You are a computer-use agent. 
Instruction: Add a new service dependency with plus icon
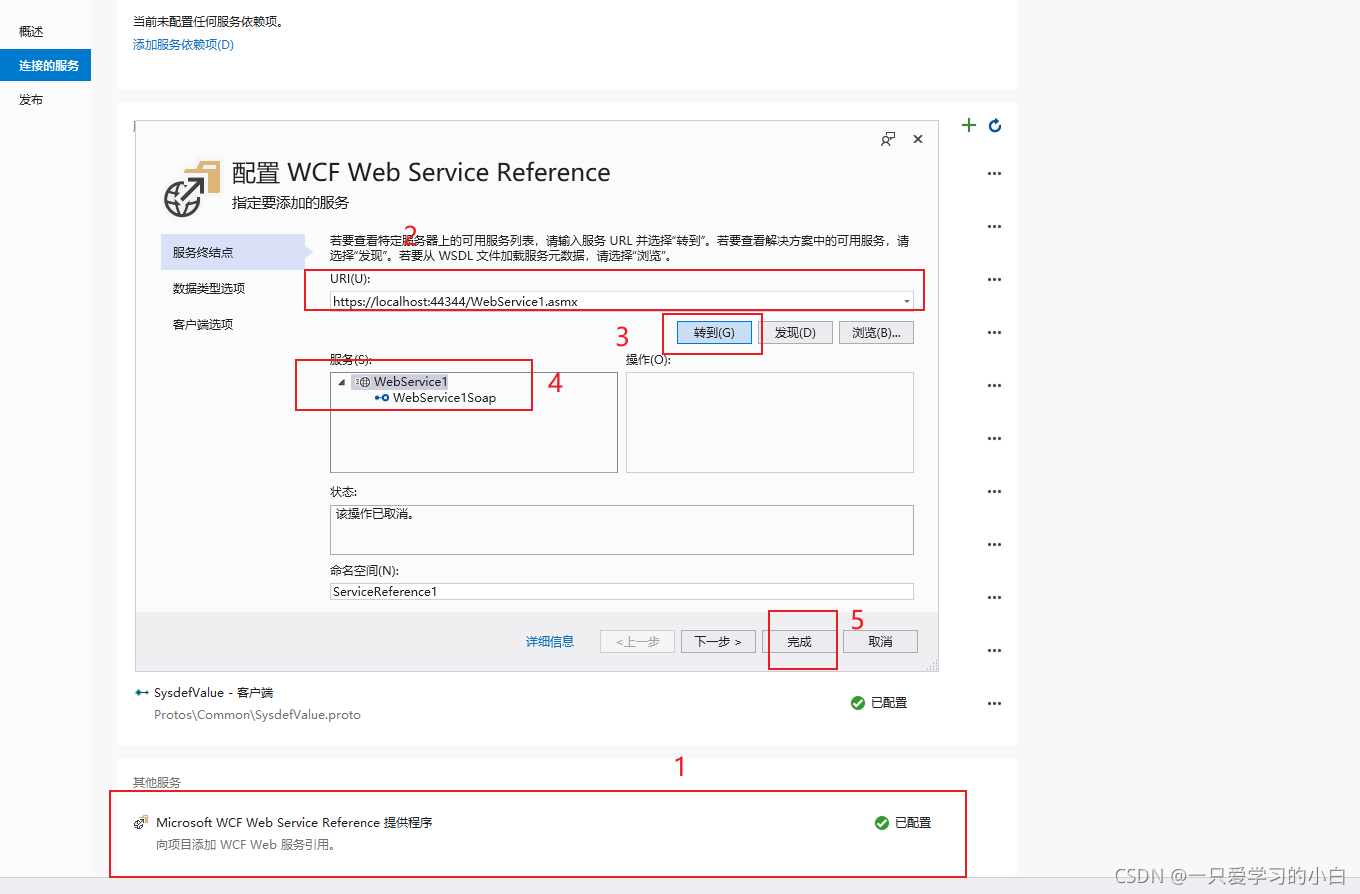click(968, 125)
